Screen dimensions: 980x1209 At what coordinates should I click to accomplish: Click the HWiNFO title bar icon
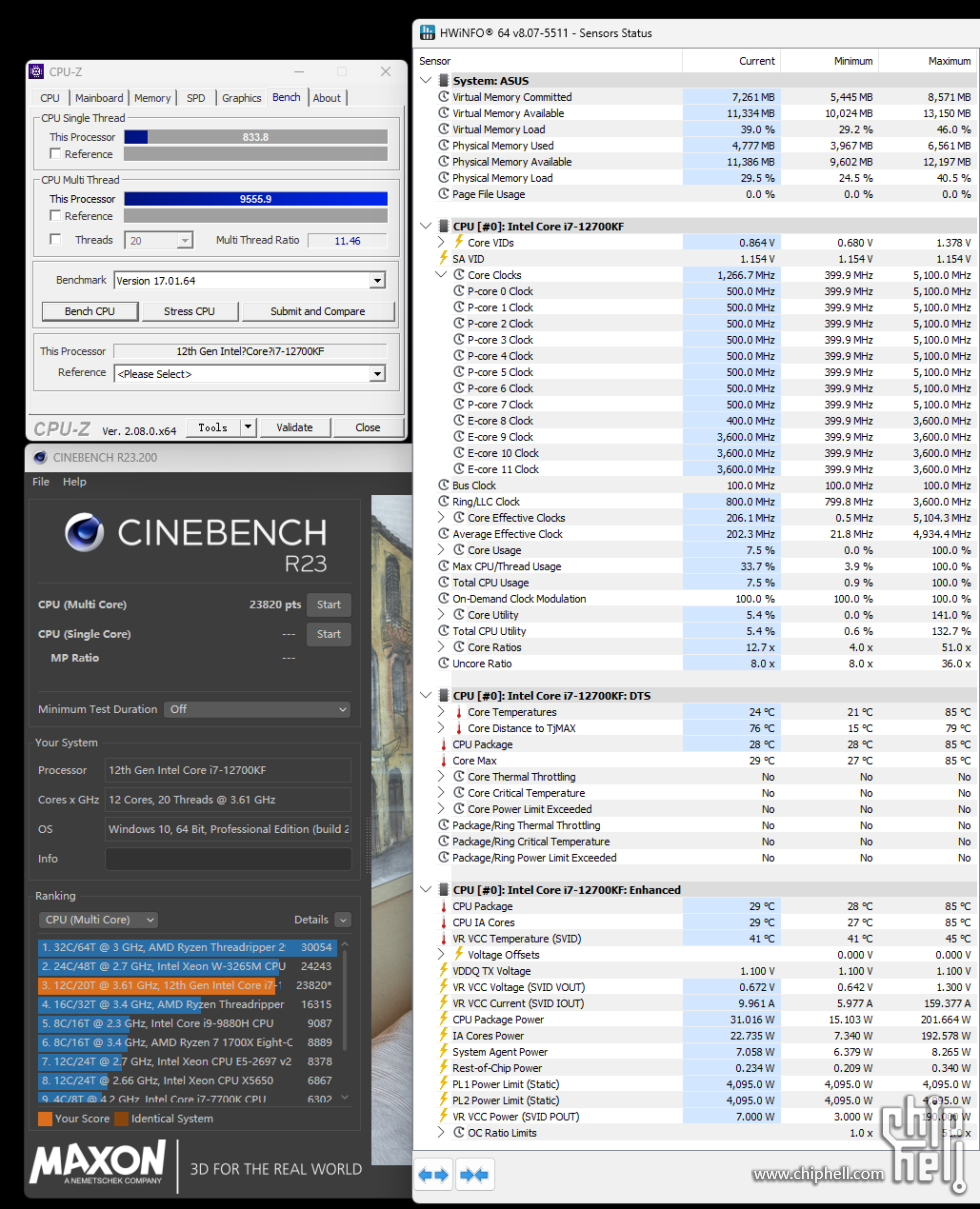tap(428, 32)
